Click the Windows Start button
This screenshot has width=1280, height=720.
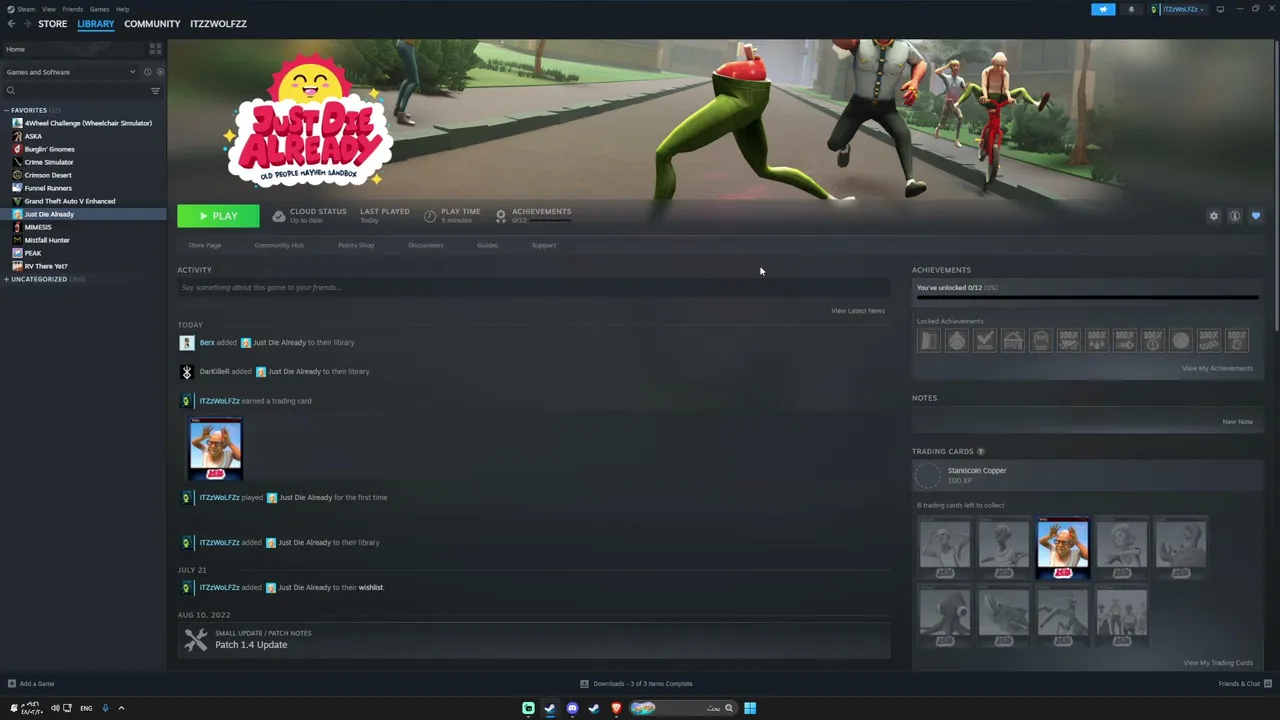pyautogui.click(x=750, y=708)
